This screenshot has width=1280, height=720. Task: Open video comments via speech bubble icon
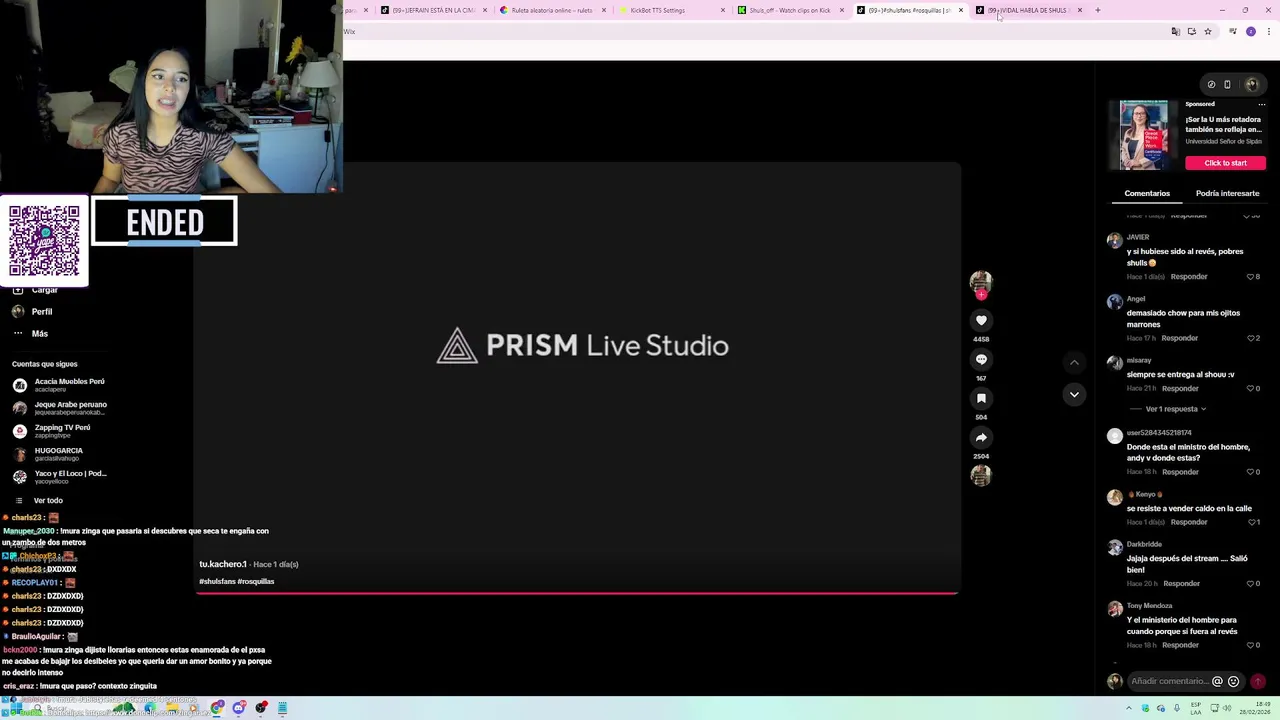point(981,359)
